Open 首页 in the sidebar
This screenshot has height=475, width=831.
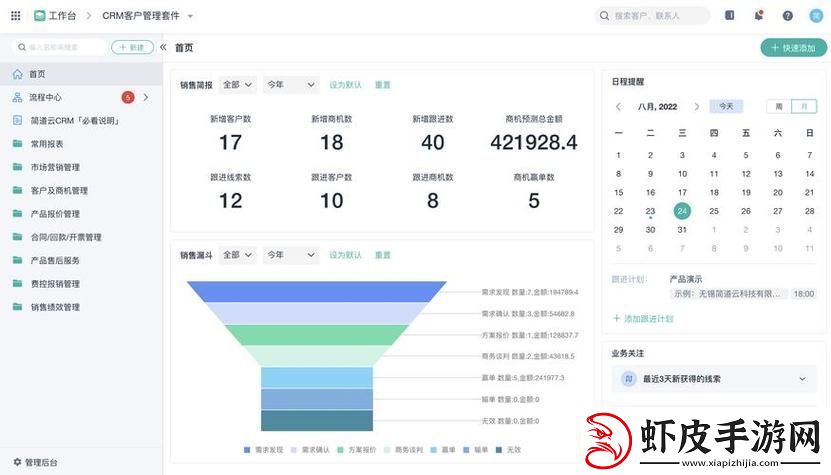81,74
